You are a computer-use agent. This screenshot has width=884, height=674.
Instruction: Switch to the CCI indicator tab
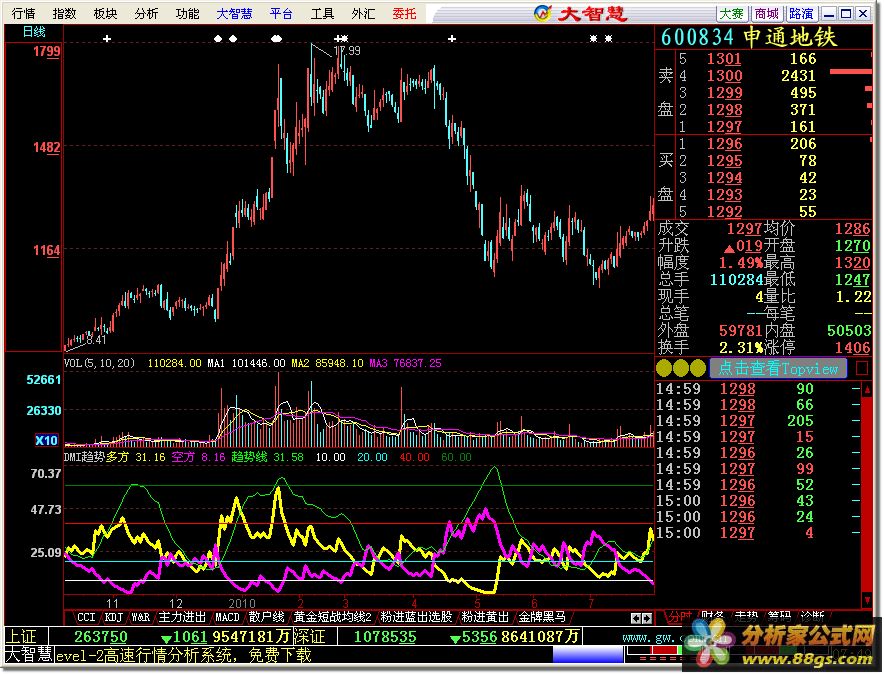86,617
